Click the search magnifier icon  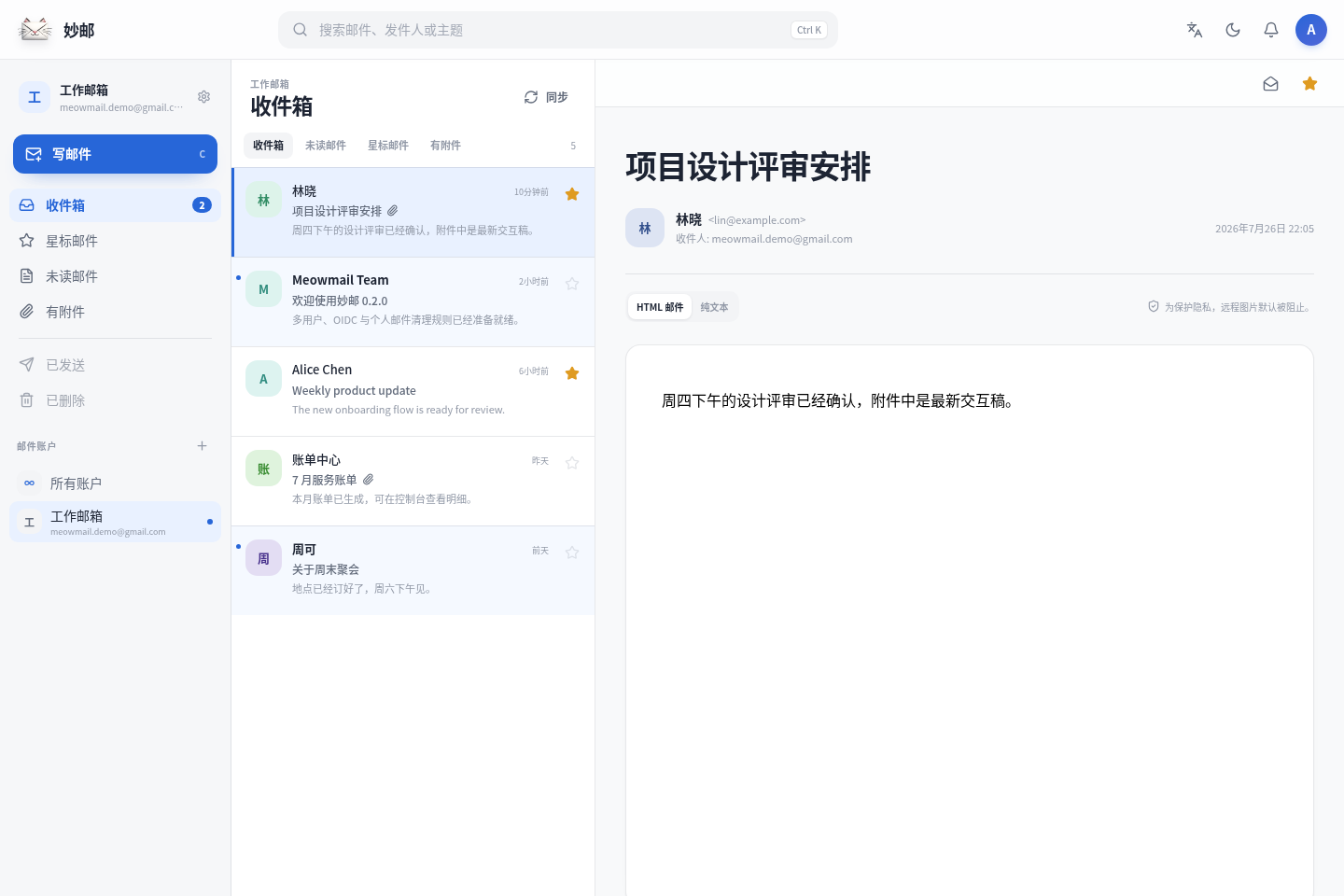pos(300,30)
